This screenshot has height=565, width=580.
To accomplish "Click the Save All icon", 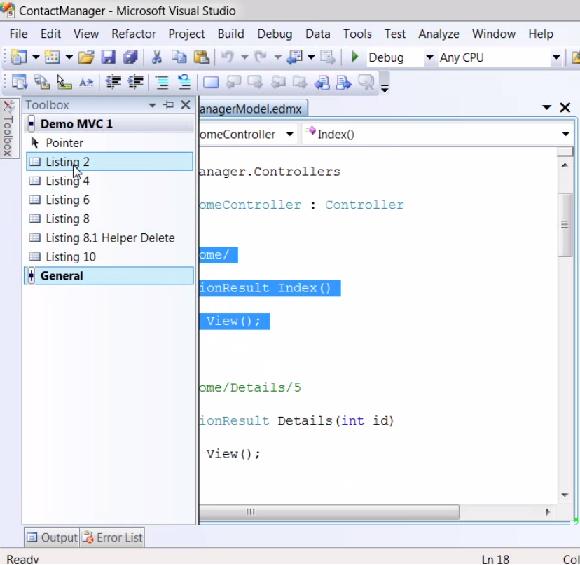I will pos(130,57).
